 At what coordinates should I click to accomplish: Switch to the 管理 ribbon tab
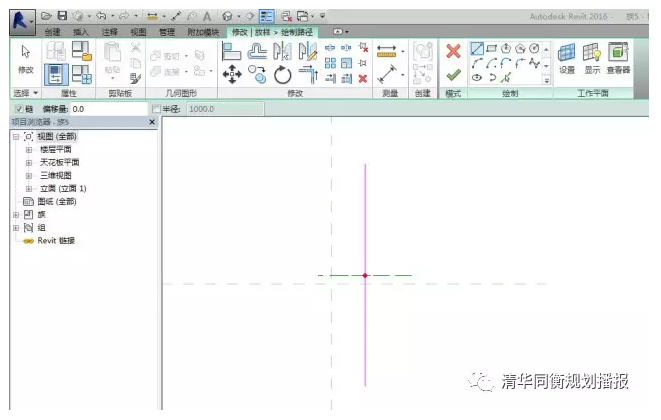click(166, 32)
